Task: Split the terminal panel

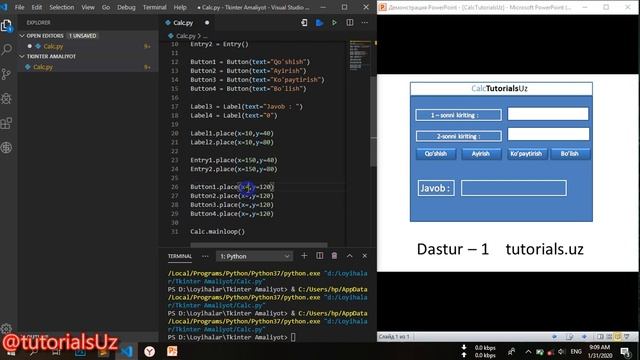Action: click(320, 256)
